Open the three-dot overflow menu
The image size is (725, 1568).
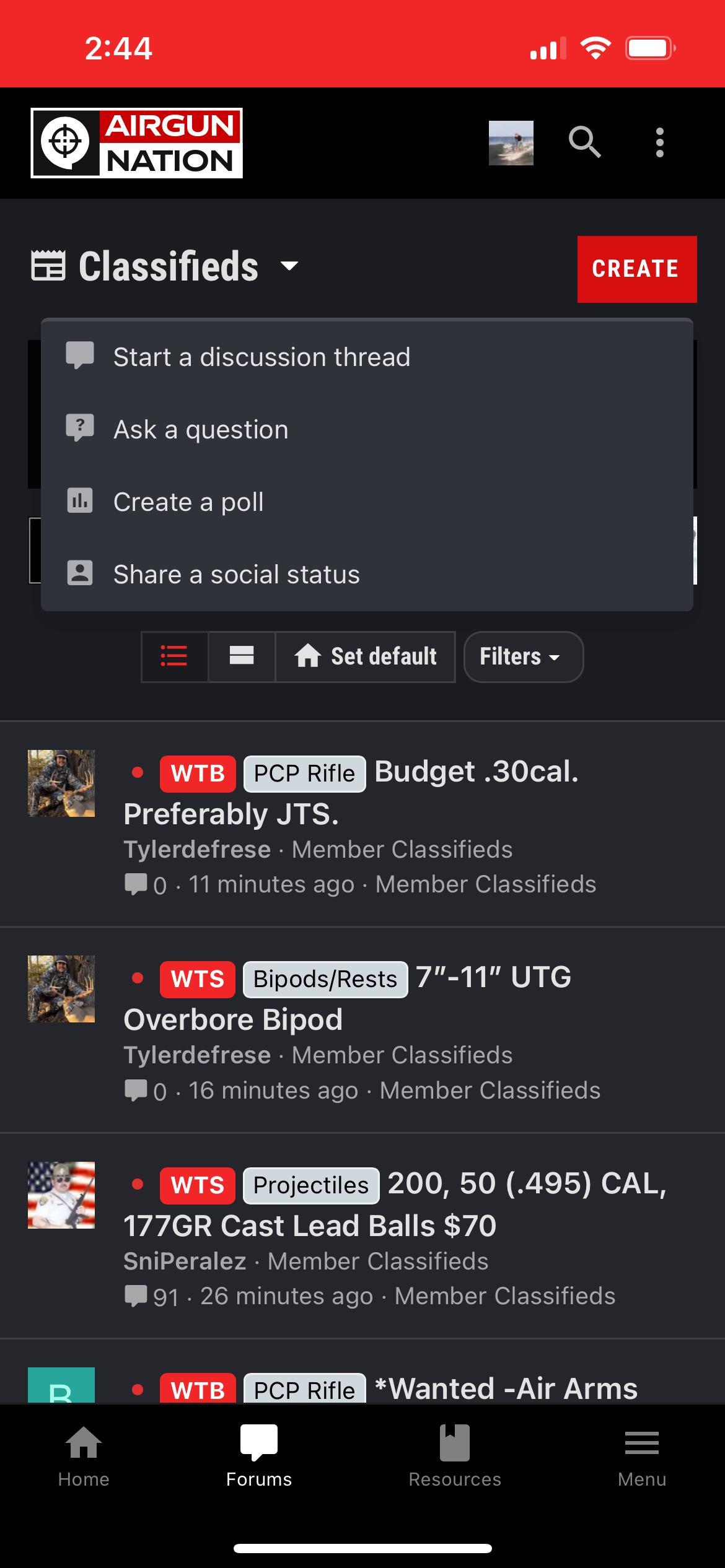pos(660,142)
